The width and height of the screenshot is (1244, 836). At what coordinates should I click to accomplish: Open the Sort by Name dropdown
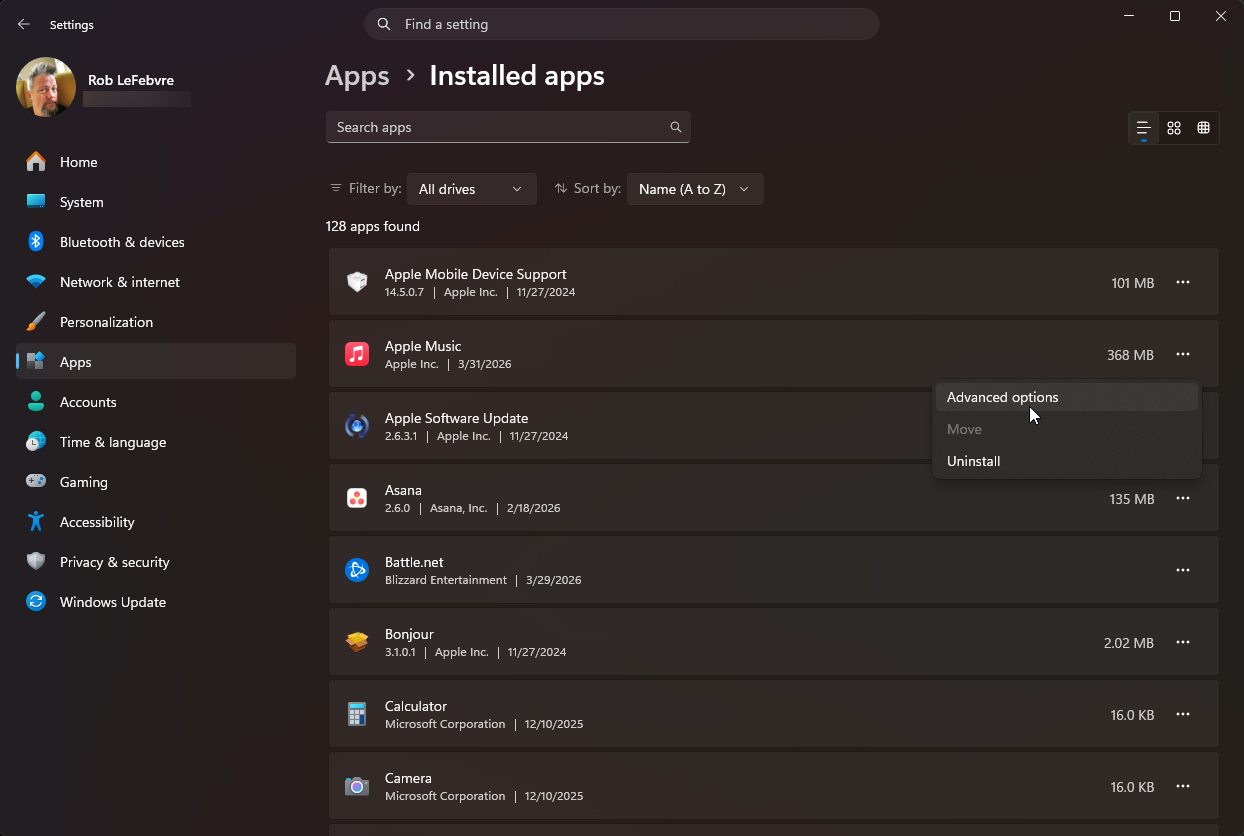click(x=695, y=189)
